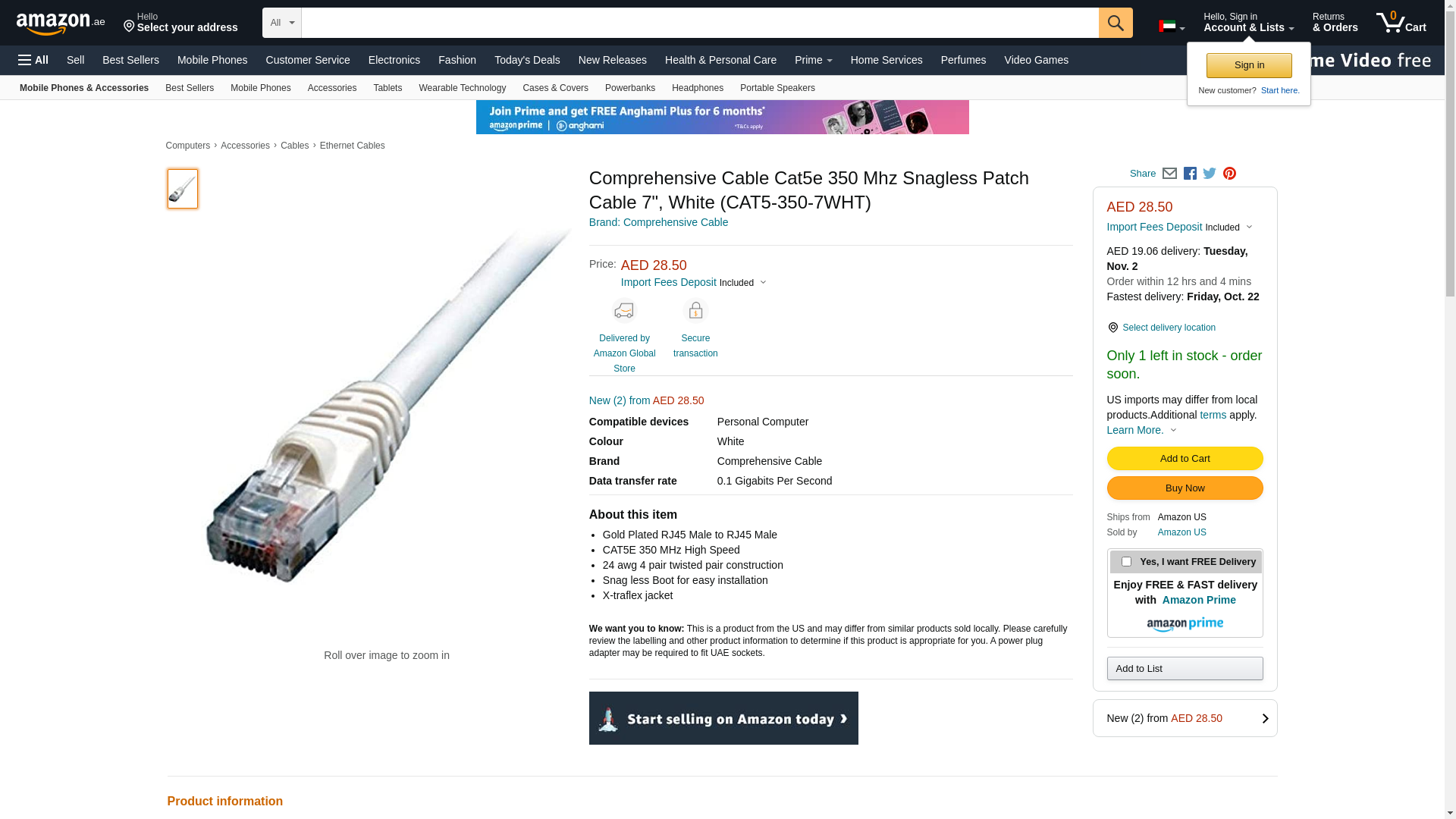1456x819 pixels.
Task: Open the Today's Deals menu item
Action: coord(527,60)
